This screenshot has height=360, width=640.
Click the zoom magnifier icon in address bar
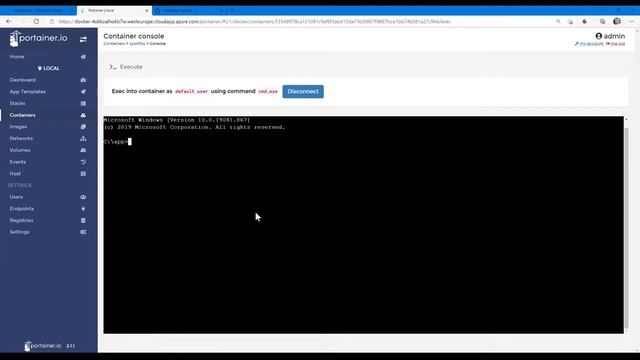[x=558, y=22]
